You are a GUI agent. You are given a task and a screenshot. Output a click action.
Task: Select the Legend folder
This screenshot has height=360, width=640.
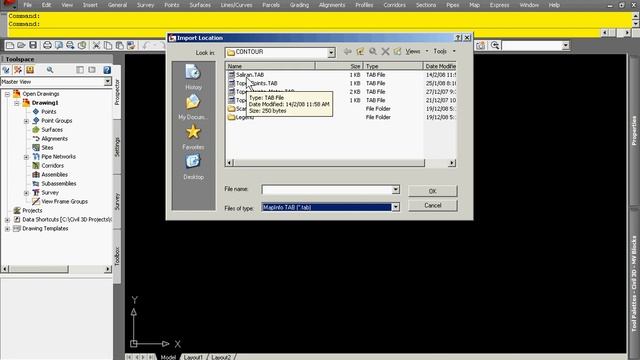(x=241, y=118)
